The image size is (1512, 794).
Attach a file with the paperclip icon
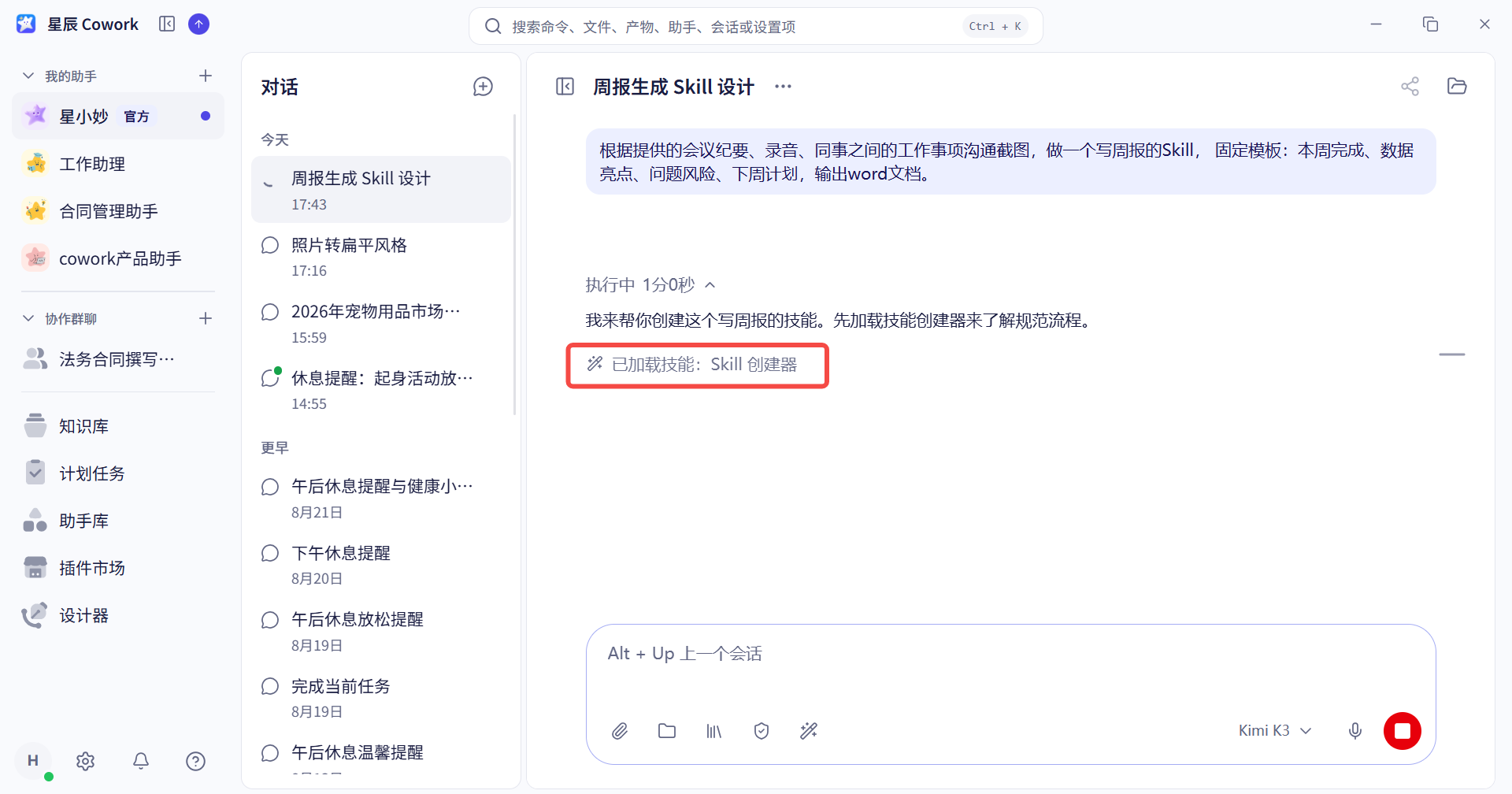(x=620, y=731)
